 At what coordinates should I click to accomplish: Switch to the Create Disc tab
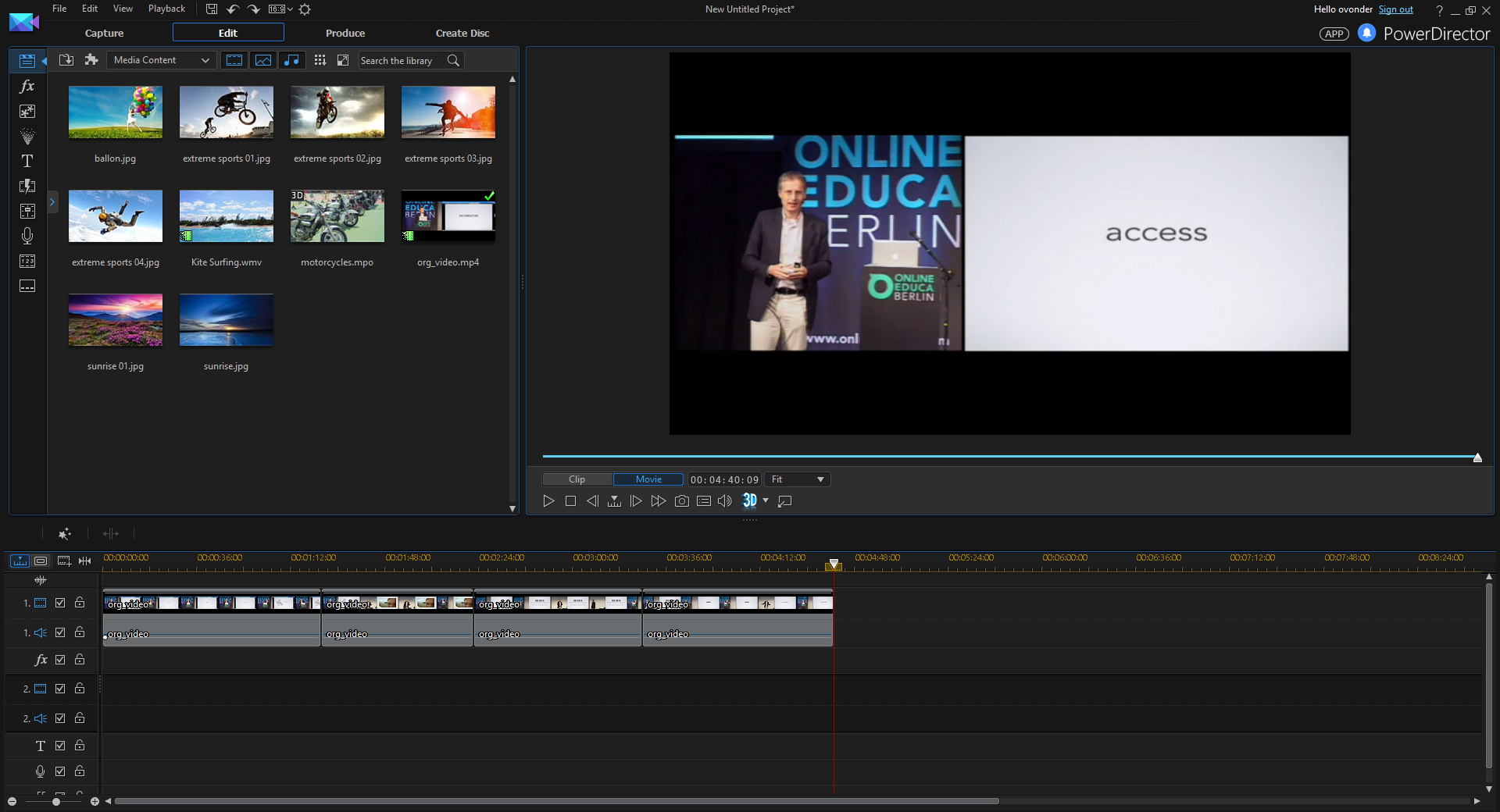coord(462,33)
